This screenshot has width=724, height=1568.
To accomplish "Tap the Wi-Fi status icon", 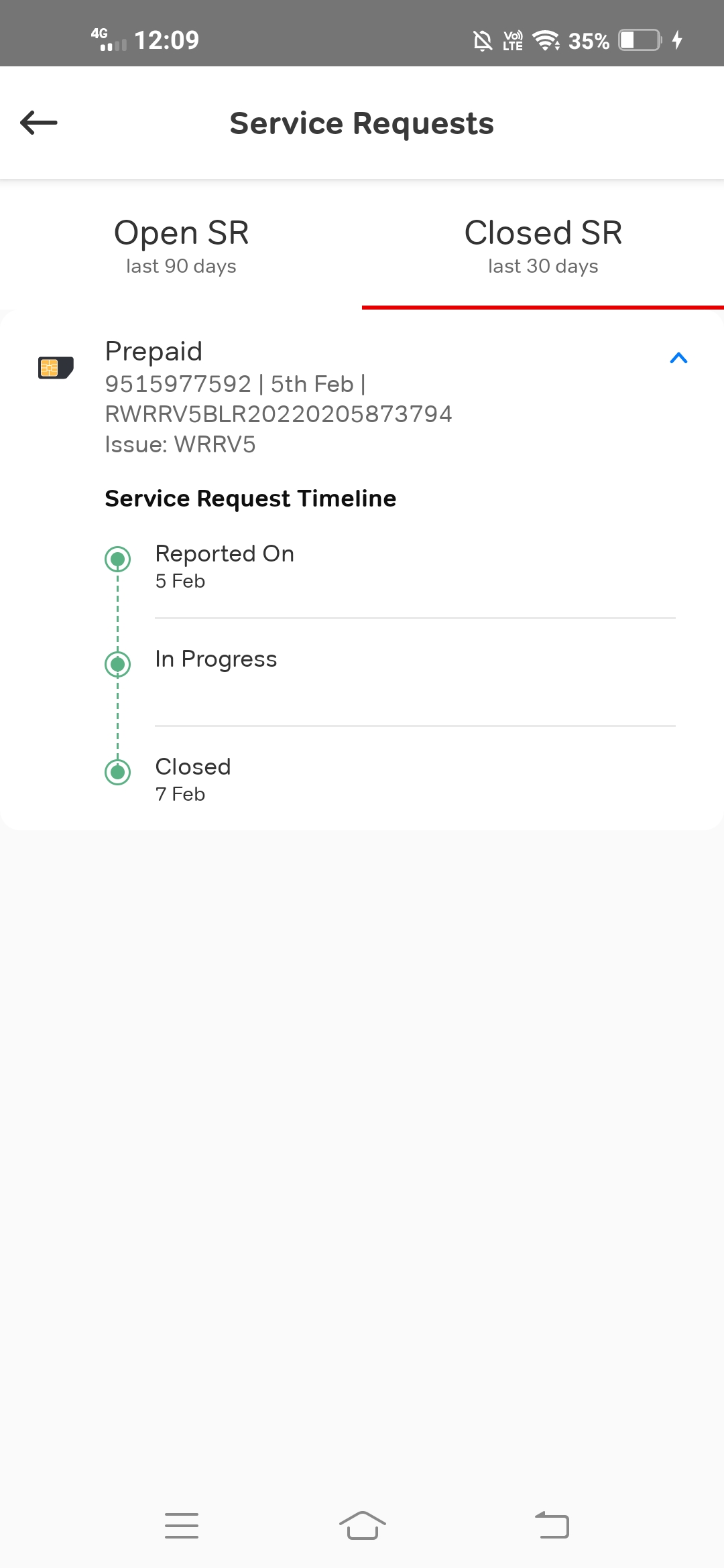I will 546,41.
